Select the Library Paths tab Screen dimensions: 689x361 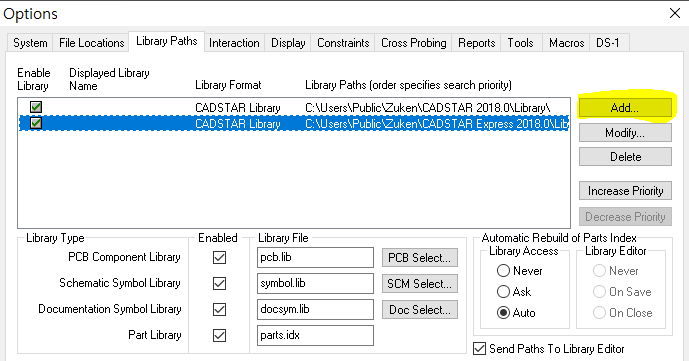[x=167, y=41]
